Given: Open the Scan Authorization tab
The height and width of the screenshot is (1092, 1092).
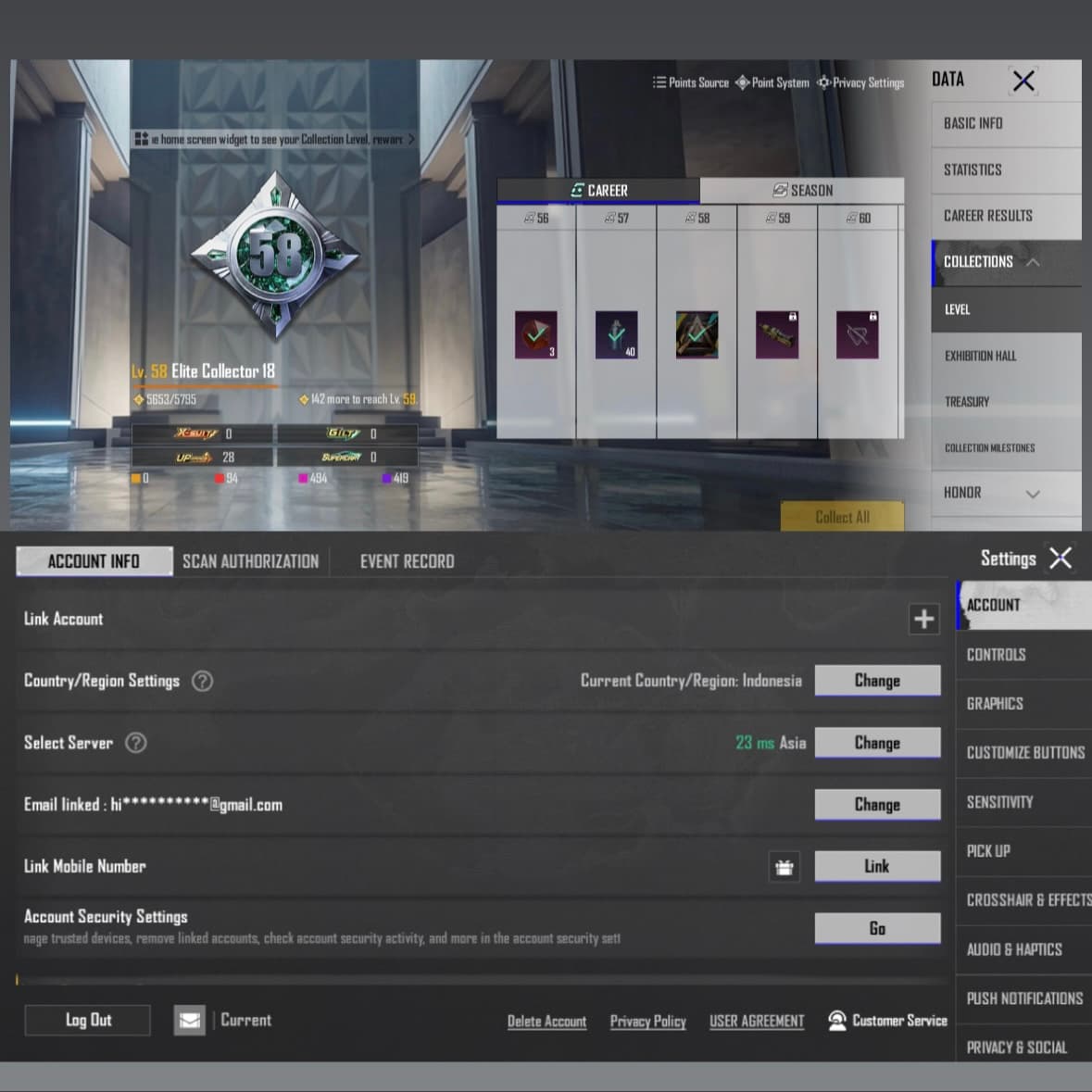Looking at the screenshot, I should pos(251,561).
